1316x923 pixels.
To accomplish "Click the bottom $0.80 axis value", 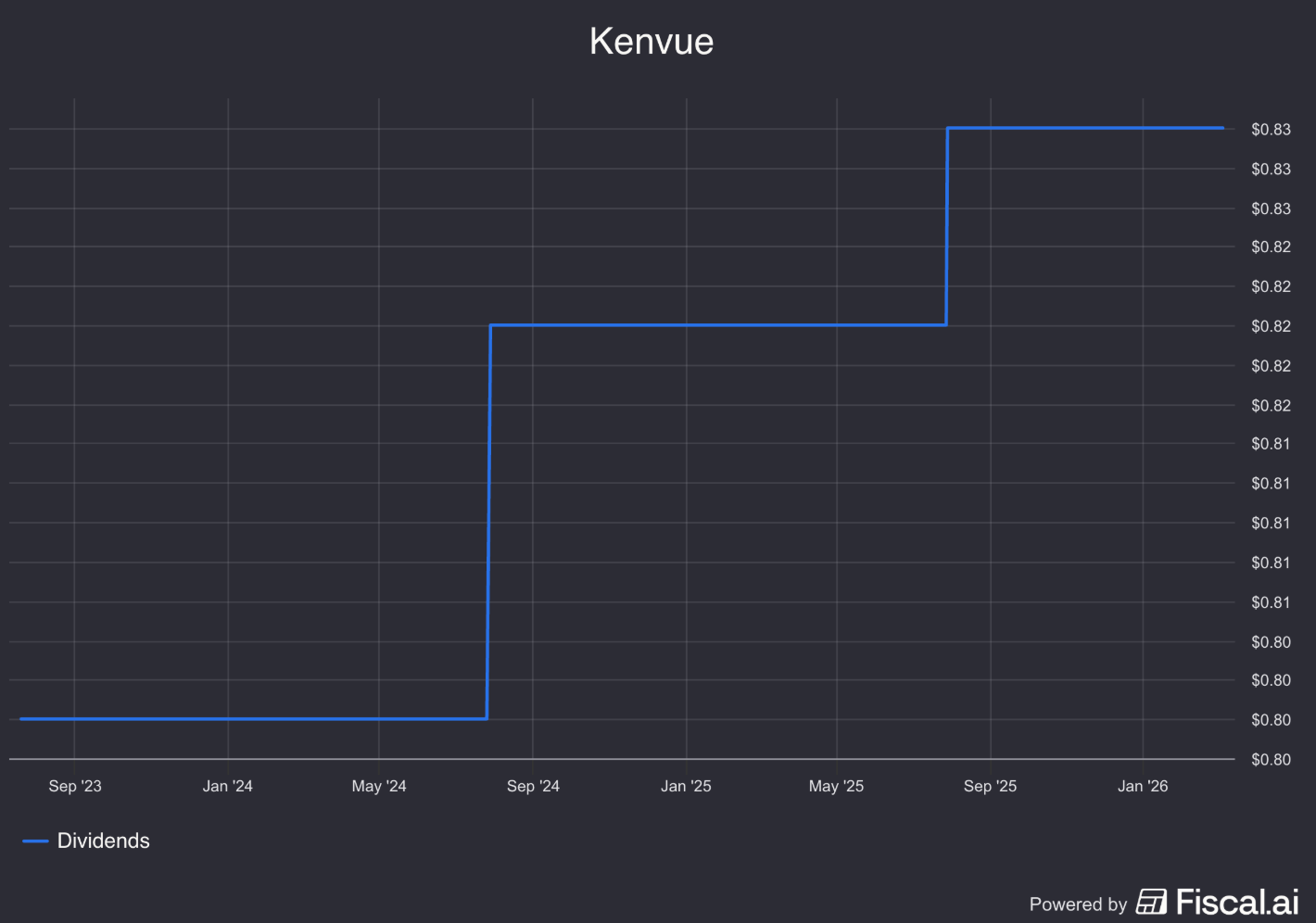I will pos(1271,760).
